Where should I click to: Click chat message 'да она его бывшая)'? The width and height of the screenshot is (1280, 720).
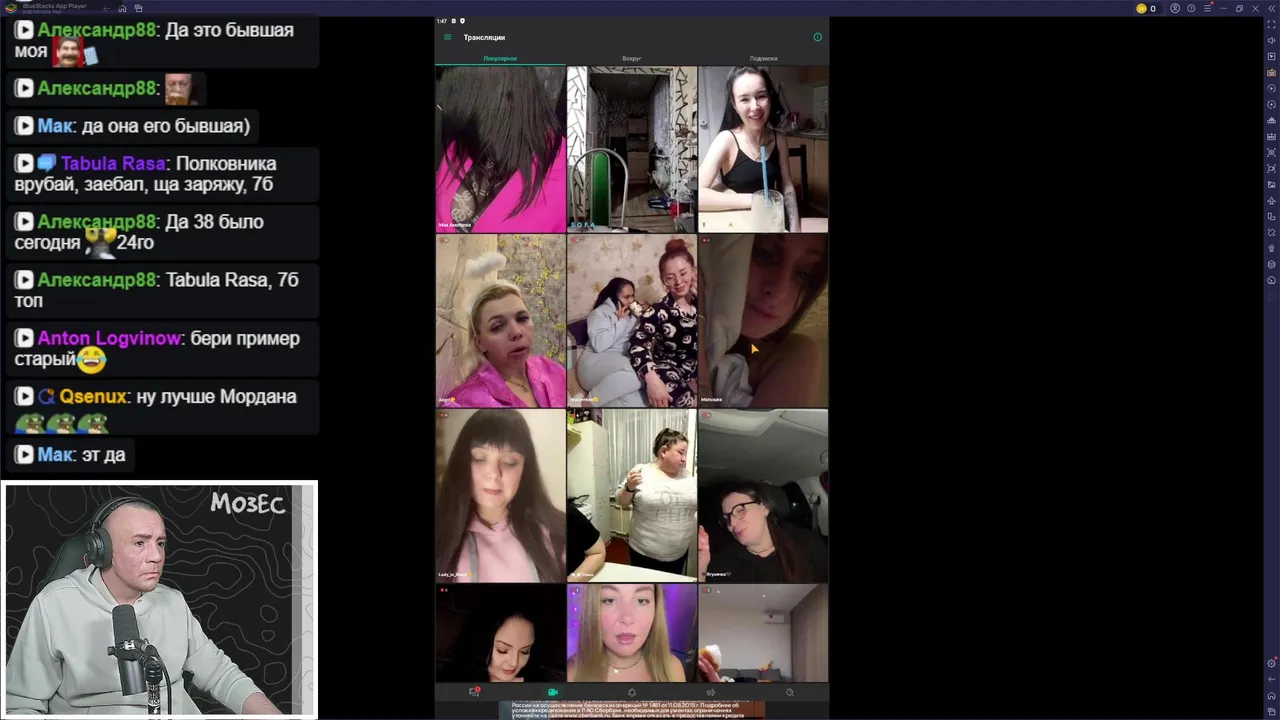click(165, 126)
